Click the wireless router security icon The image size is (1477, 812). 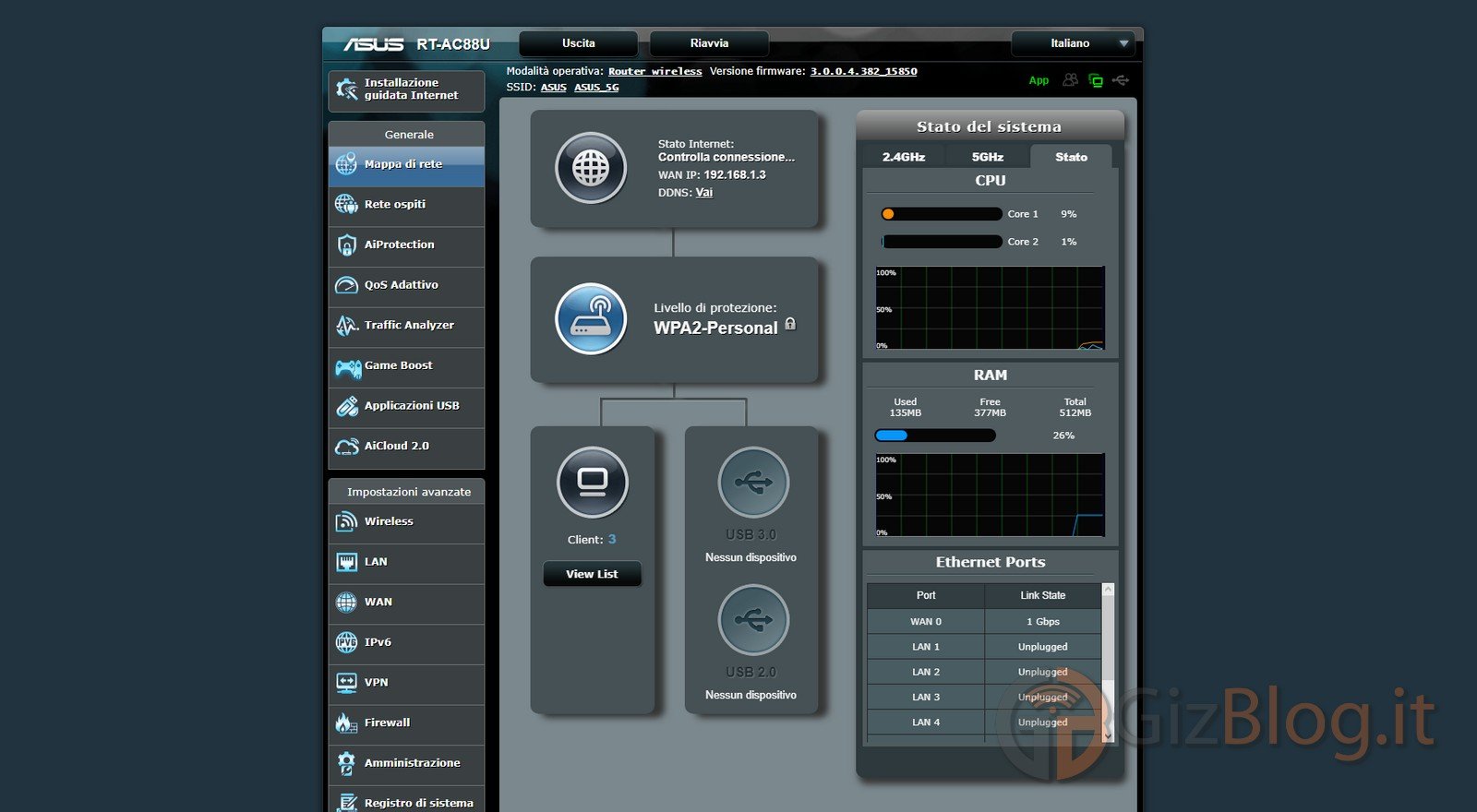[x=591, y=318]
